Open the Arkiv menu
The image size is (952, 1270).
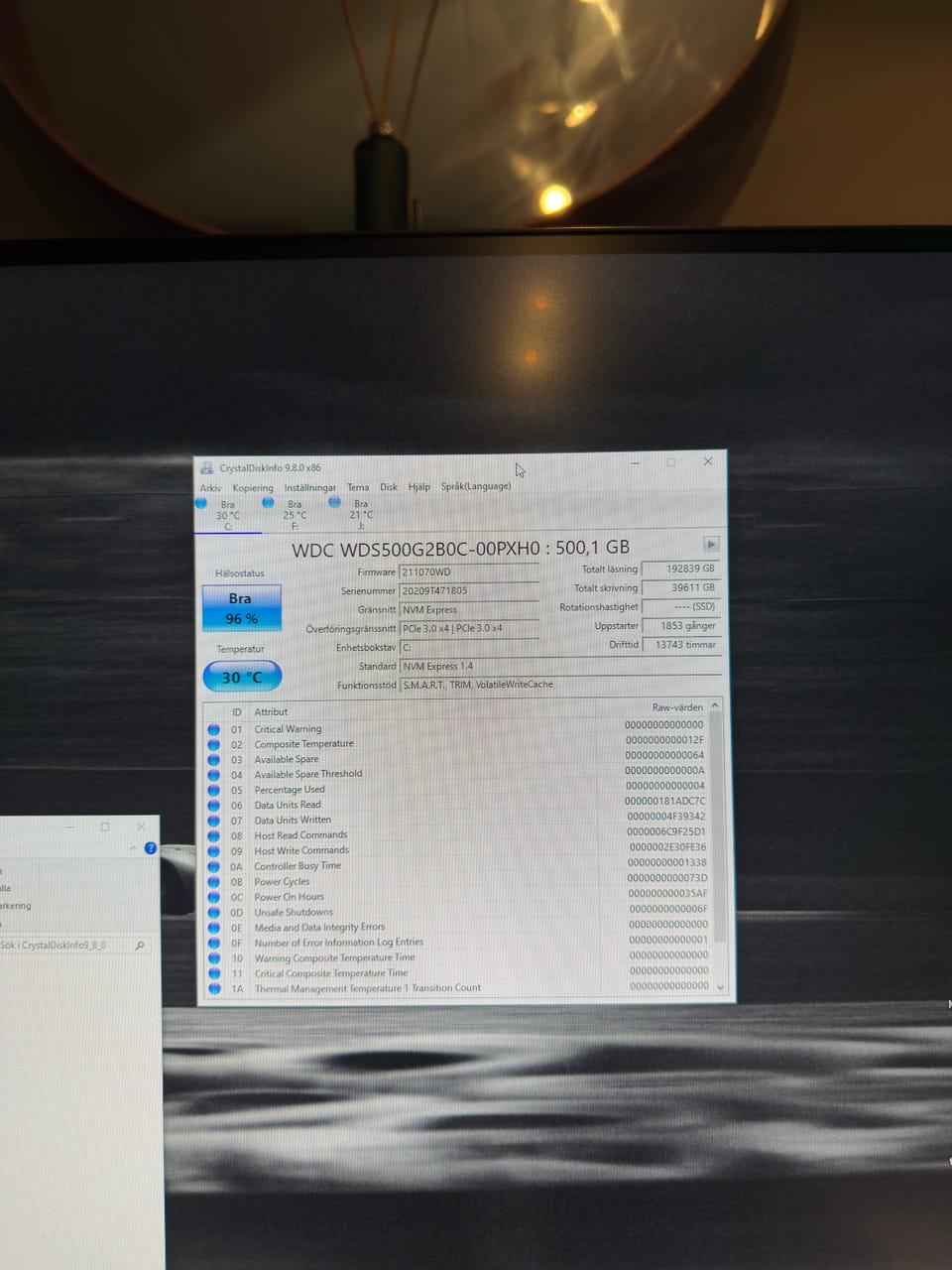tap(211, 488)
